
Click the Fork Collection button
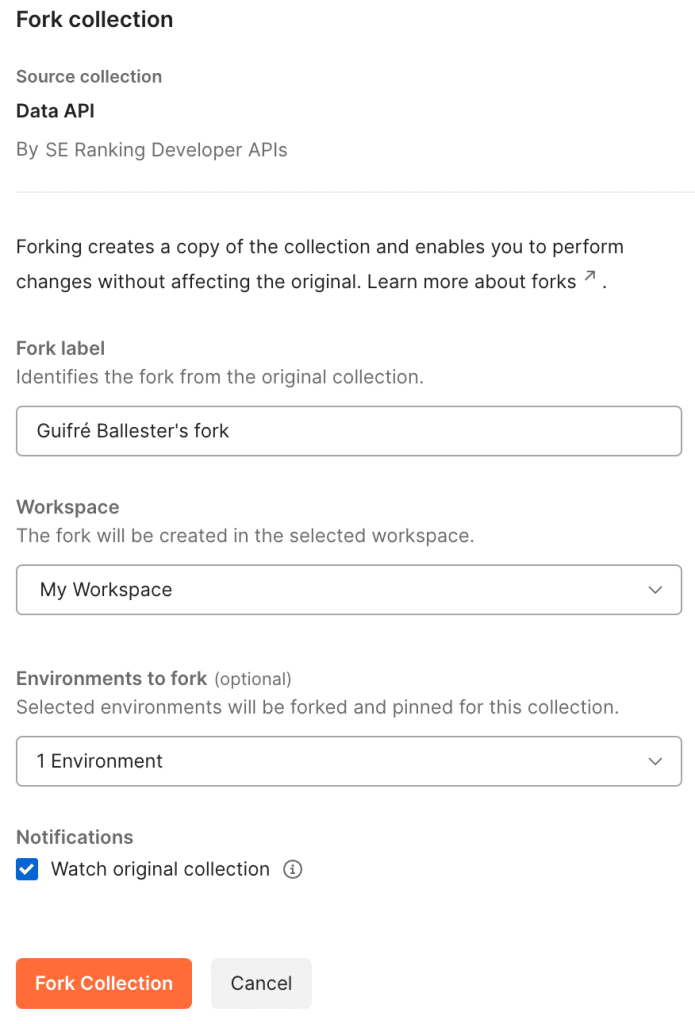coord(104,983)
